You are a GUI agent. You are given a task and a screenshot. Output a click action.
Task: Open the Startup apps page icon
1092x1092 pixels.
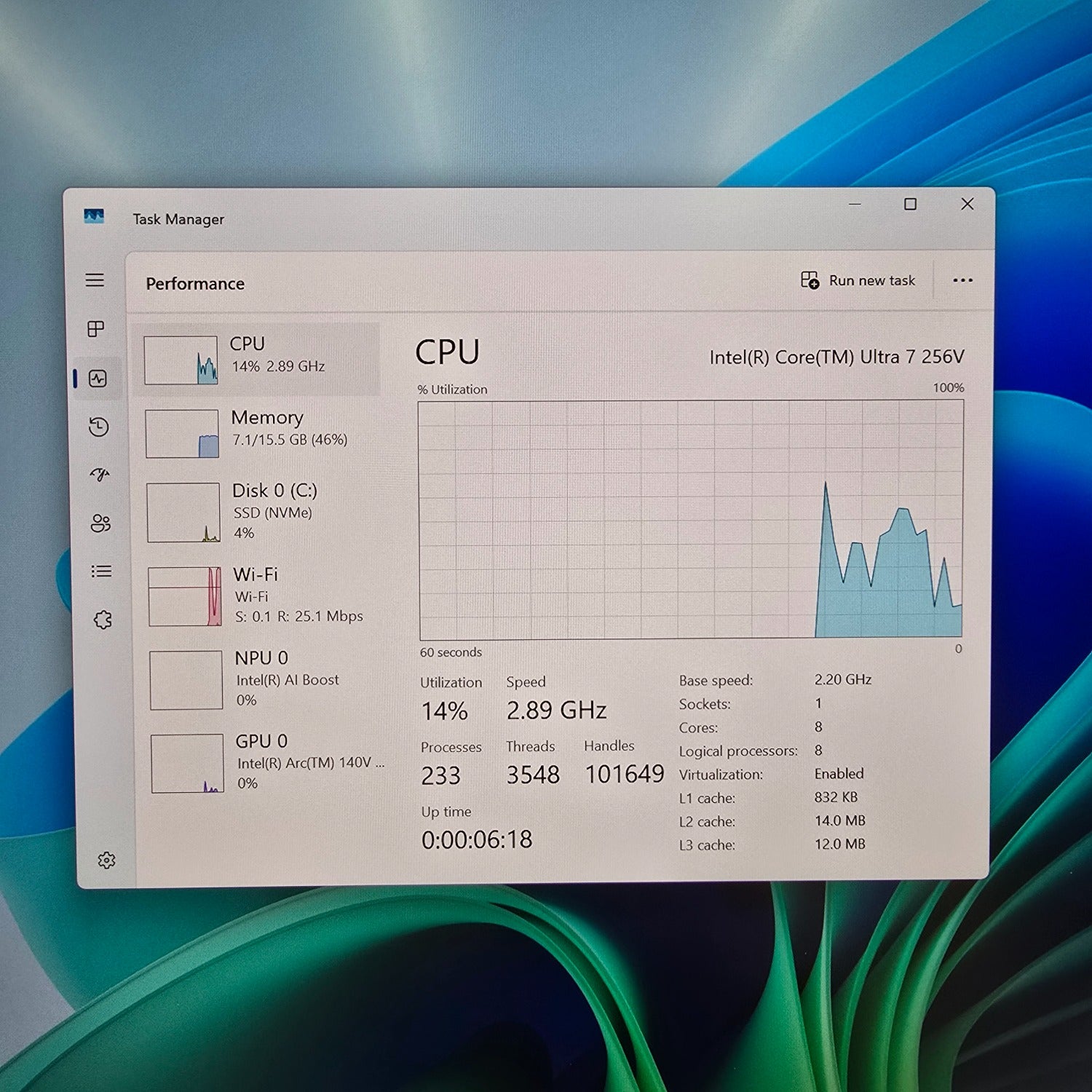click(x=100, y=475)
